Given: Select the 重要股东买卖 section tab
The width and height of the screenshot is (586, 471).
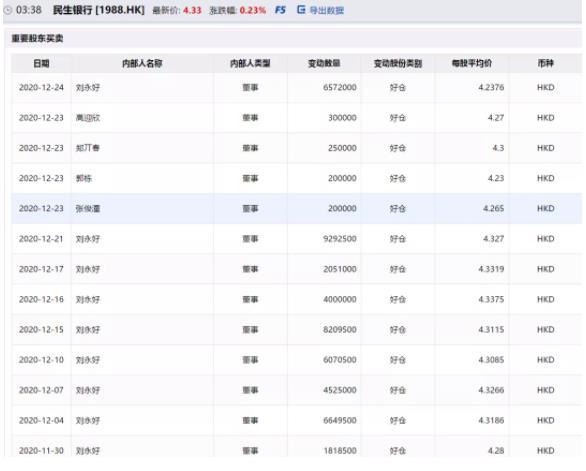Looking at the screenshot, I should click(37, 39).
